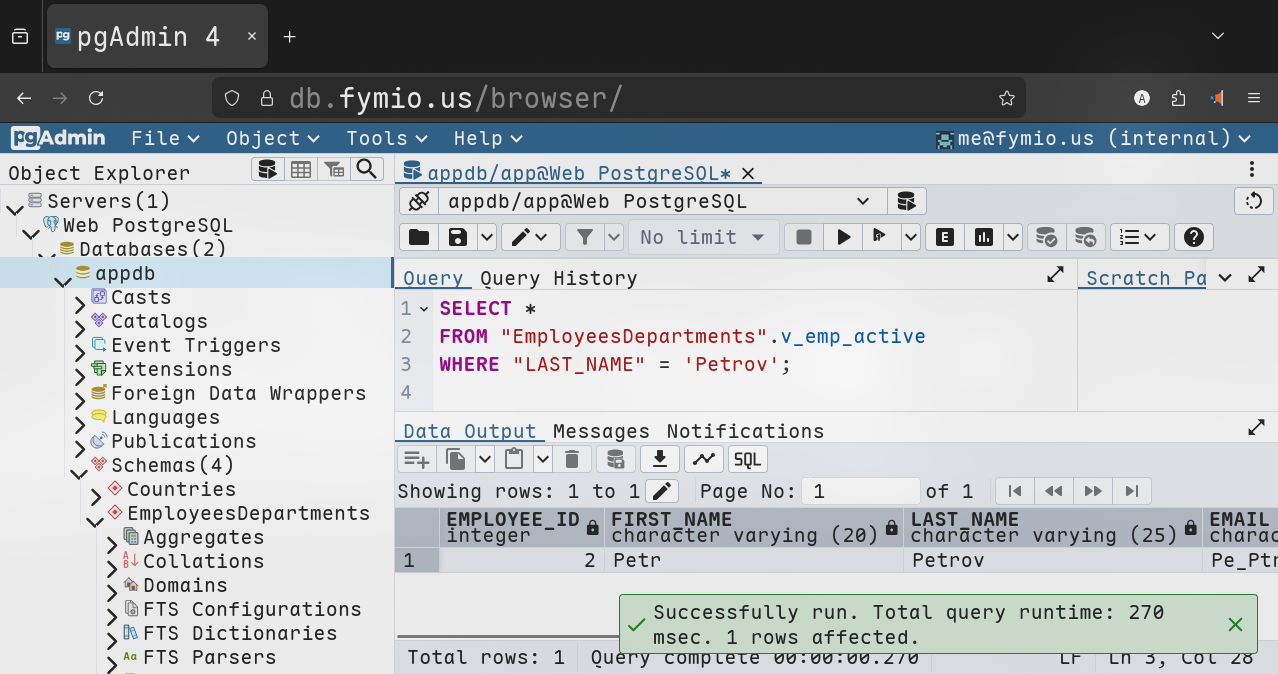
Task: Click the Add row icon
Action: point(415,459)
